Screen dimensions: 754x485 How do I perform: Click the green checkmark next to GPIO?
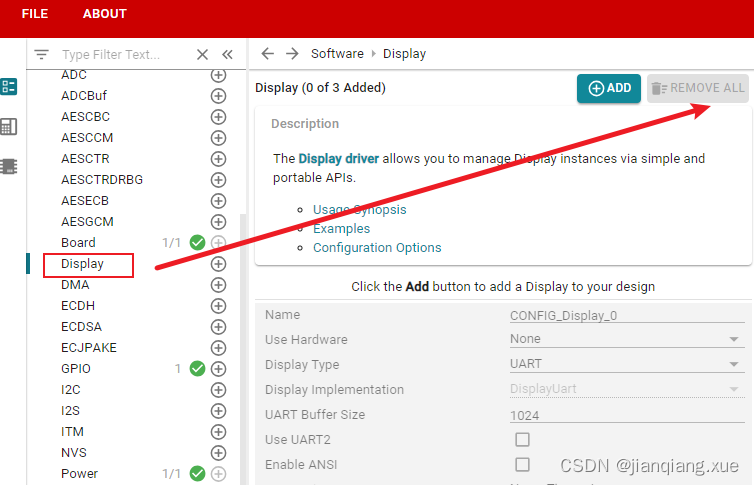click(x=197, y=369)
